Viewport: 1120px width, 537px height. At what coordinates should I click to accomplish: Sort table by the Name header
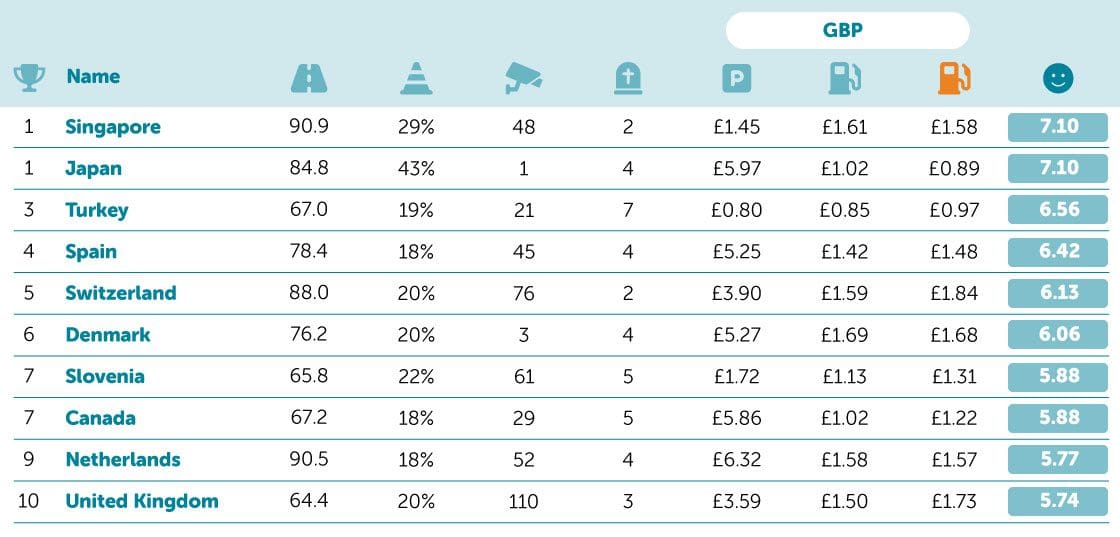[93, 77]
